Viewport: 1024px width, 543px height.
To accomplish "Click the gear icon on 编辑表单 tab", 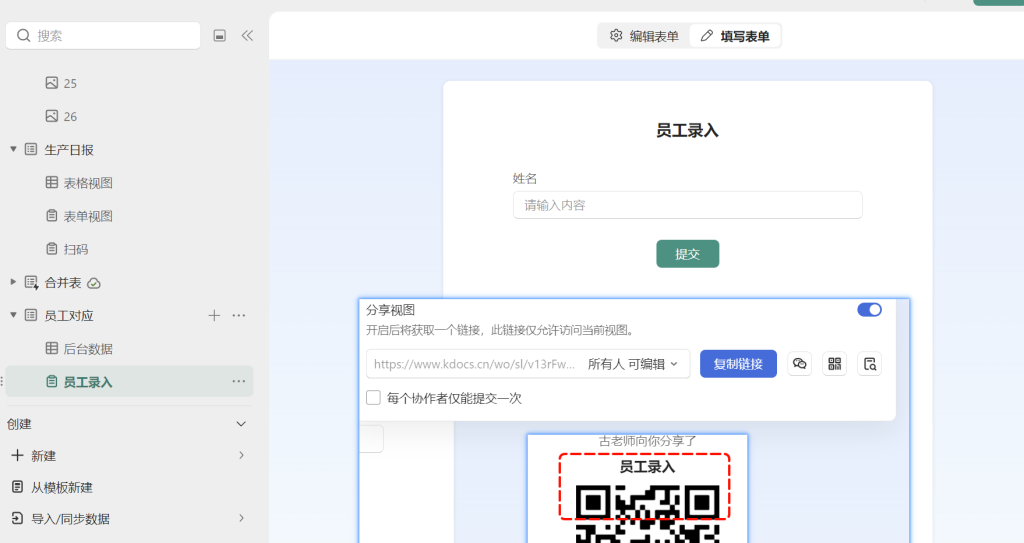I will tap(616, 35).
